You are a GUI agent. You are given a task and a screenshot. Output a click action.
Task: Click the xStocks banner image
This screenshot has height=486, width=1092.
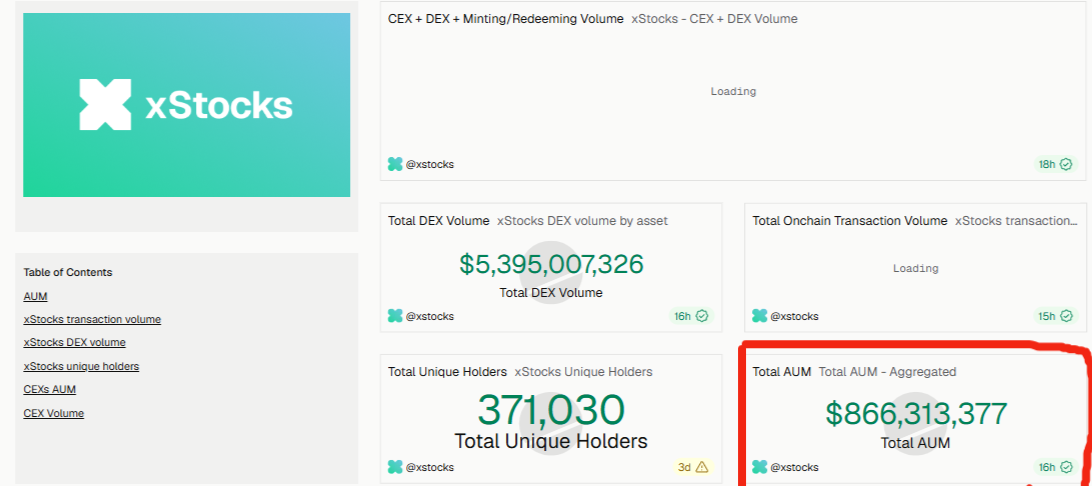[x=187, y=105]
